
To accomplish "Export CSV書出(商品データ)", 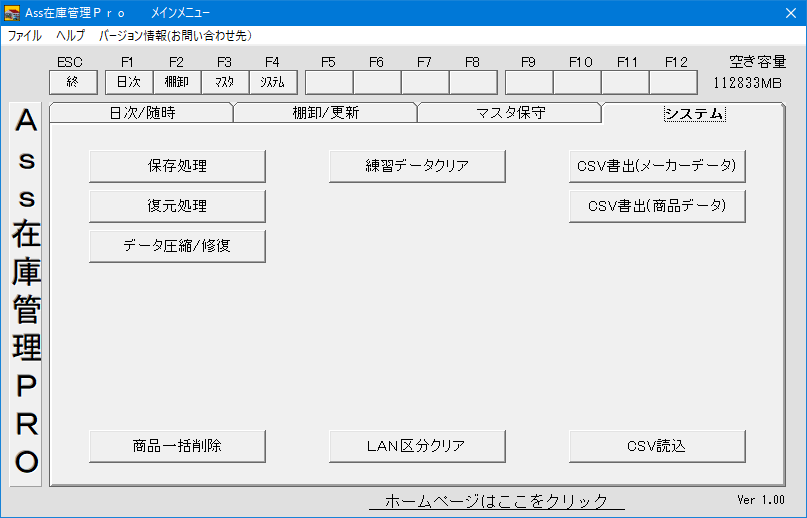I will (657, 206).
